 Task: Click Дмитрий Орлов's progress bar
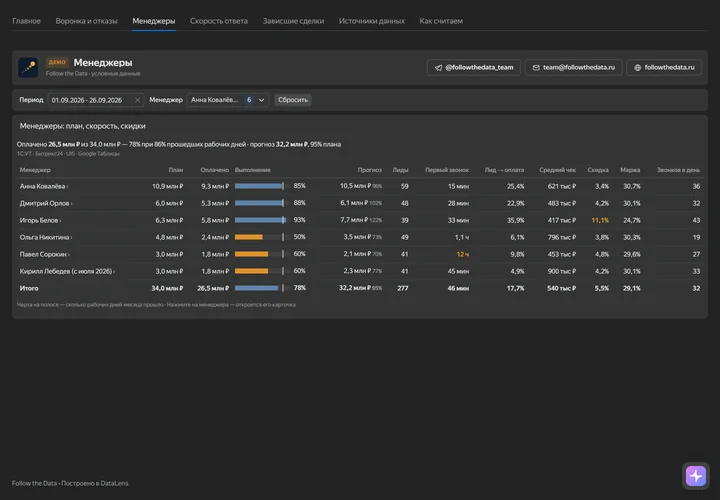click(x=260, y=203)
